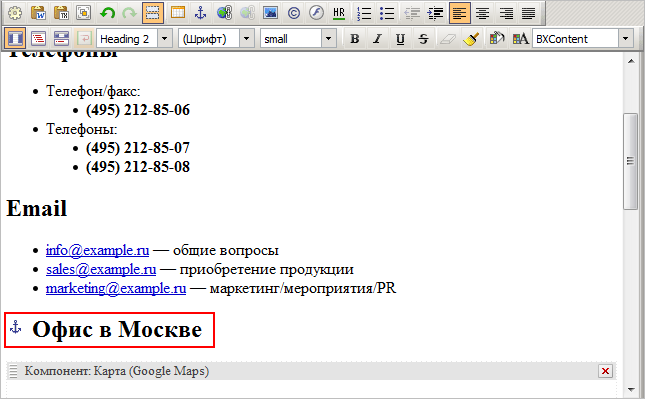Click phone number (495) 212-85-07
Viewport: 645px width, 399px height.
(x=138, y=148)
